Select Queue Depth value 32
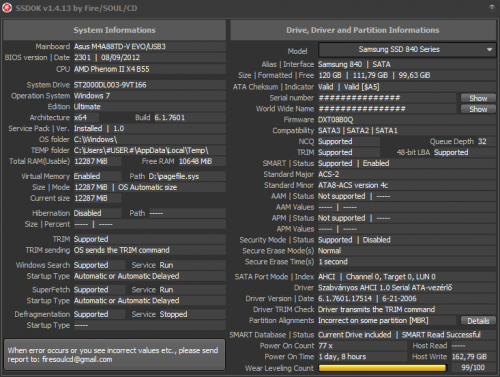The image size is (500, 377). tap(482, 141)
